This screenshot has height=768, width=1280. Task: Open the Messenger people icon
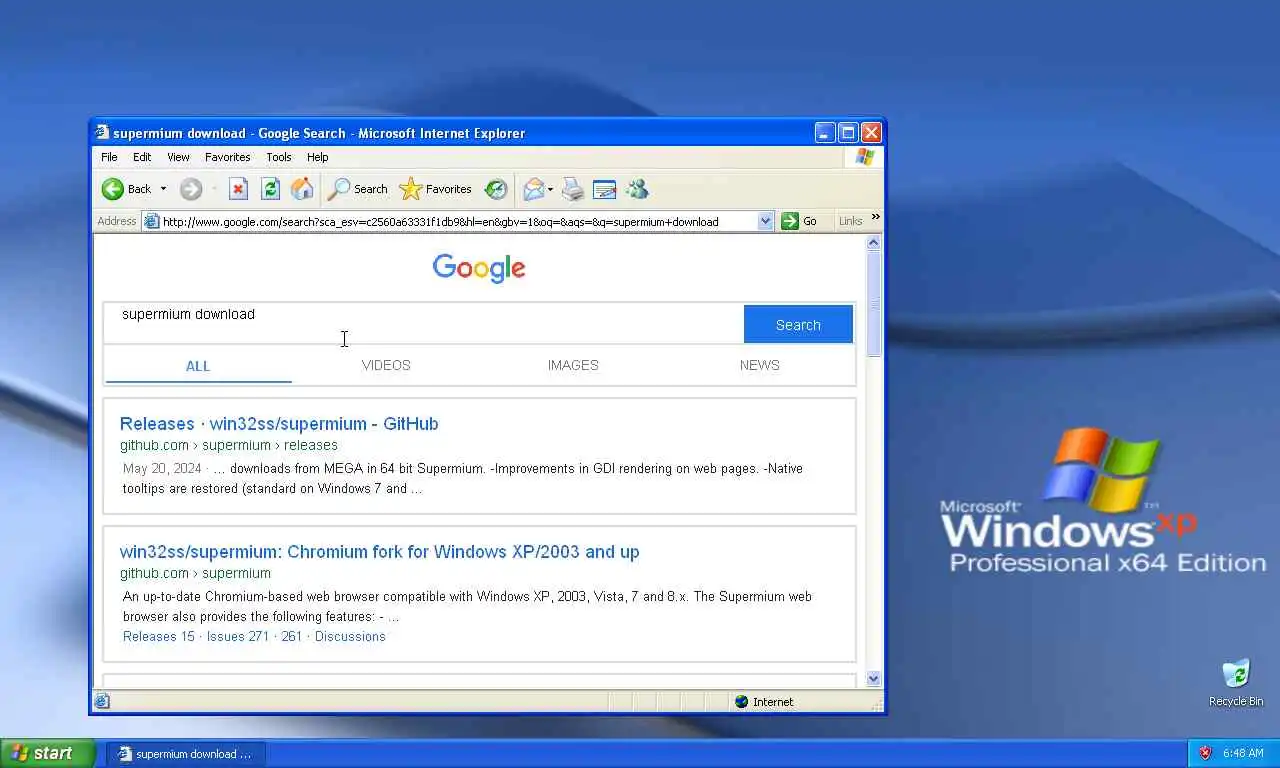click(x=637, y=189)
